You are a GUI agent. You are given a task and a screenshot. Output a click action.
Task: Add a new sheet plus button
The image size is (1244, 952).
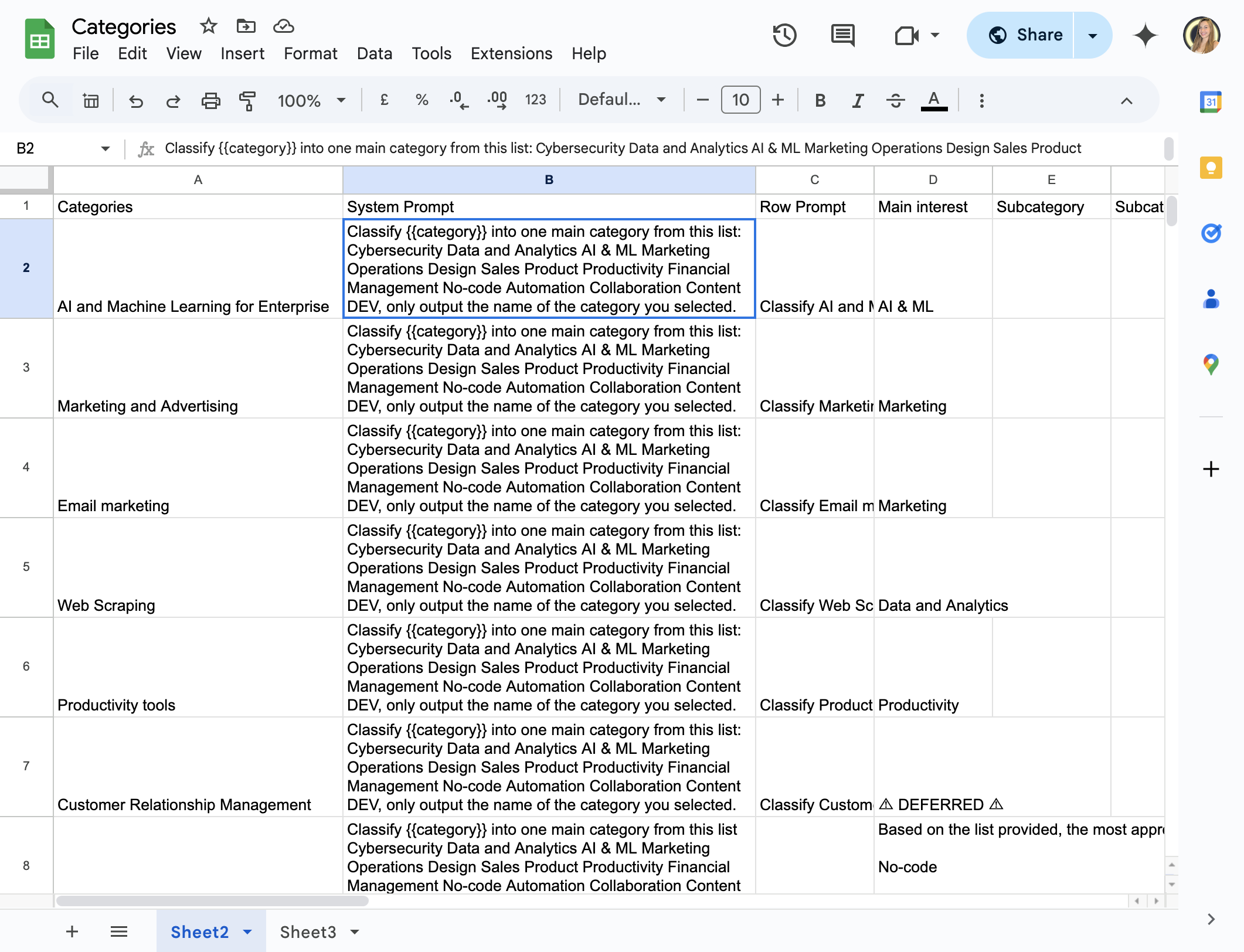pos(72,931)
